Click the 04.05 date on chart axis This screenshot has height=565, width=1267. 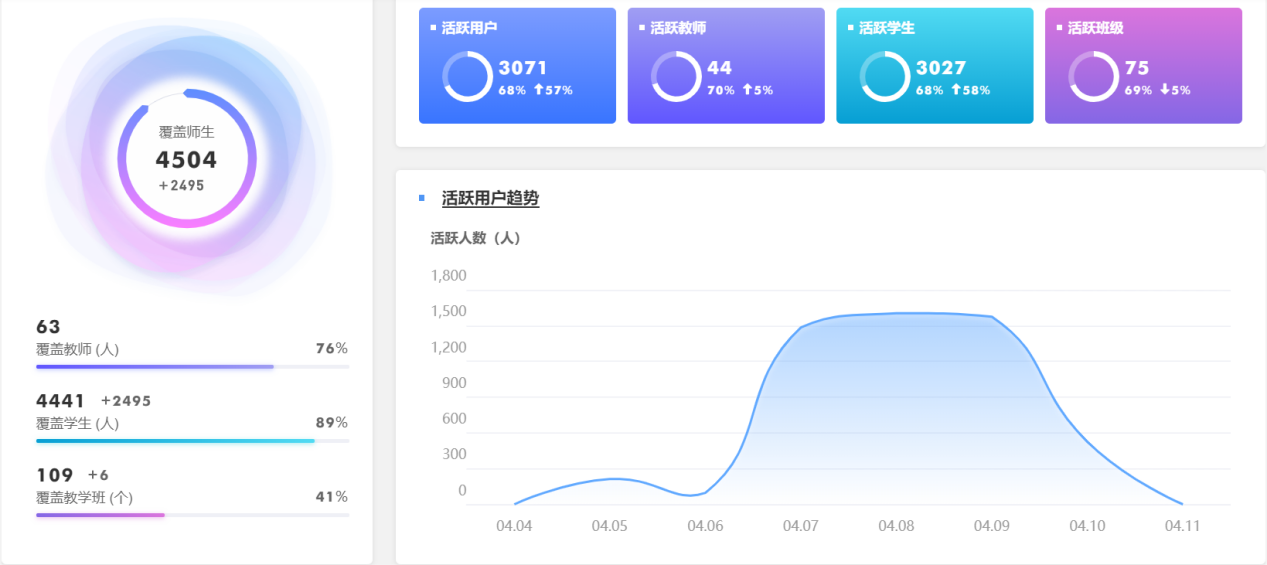coord(609,526)
